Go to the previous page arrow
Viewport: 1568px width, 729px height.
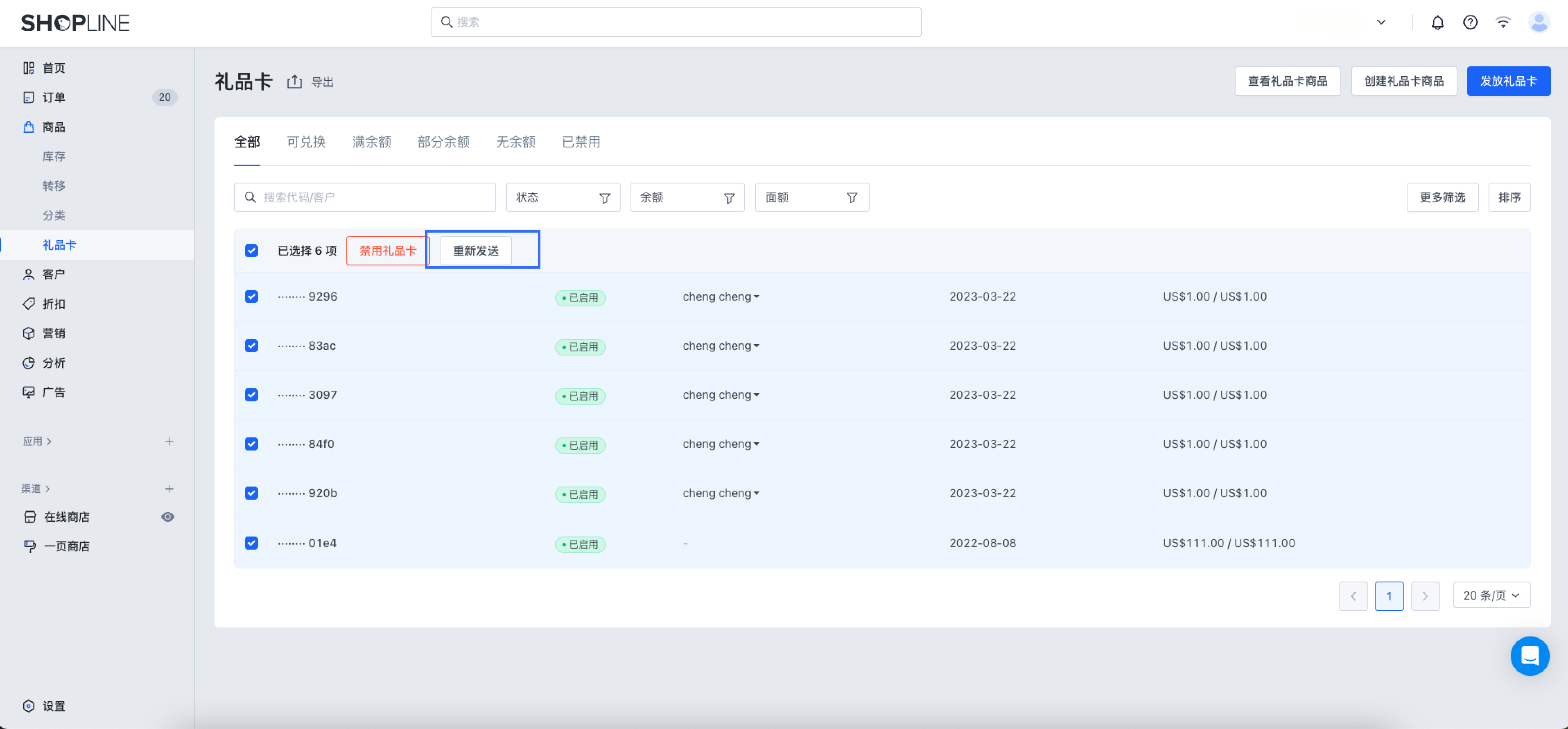[x=1353, y=596]
